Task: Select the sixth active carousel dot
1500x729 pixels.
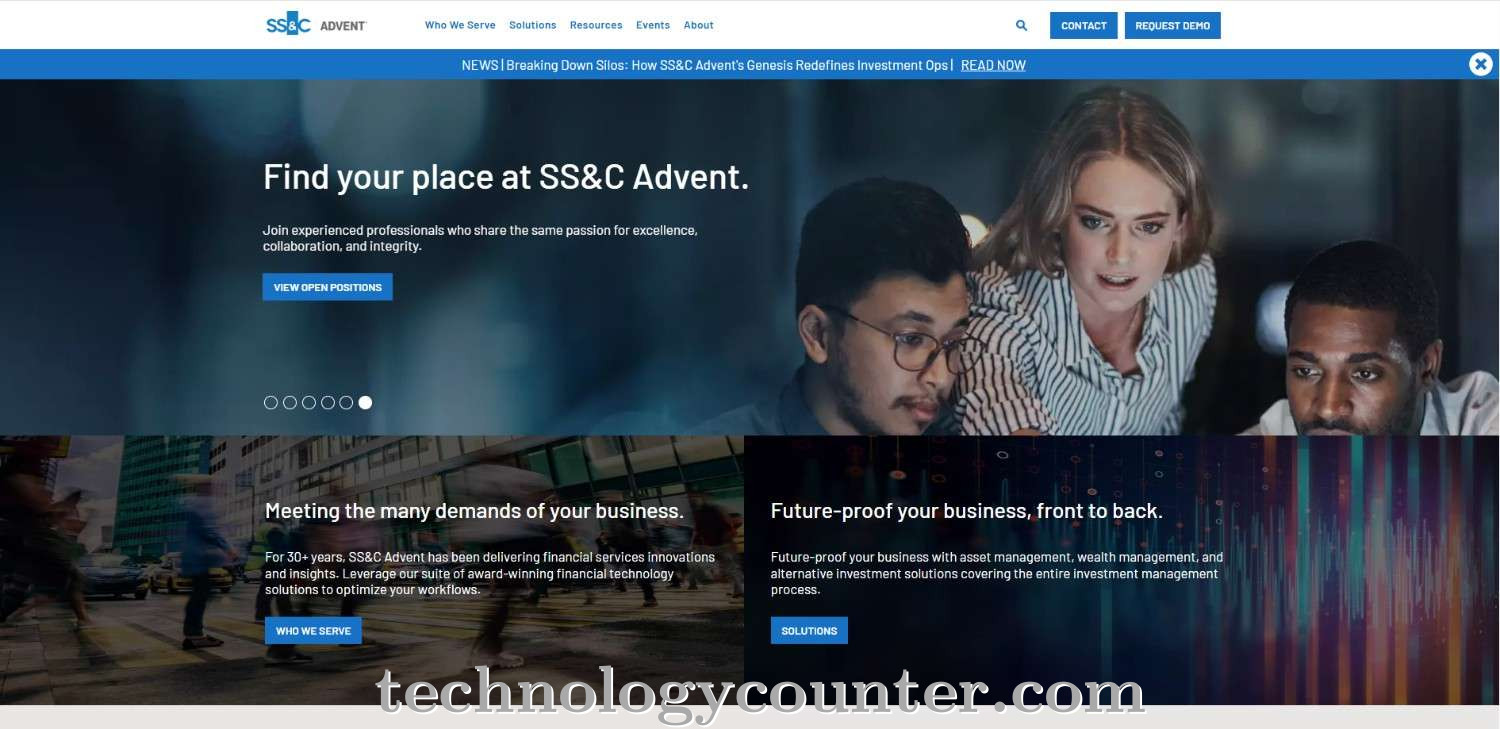Action: click(365, 403)
